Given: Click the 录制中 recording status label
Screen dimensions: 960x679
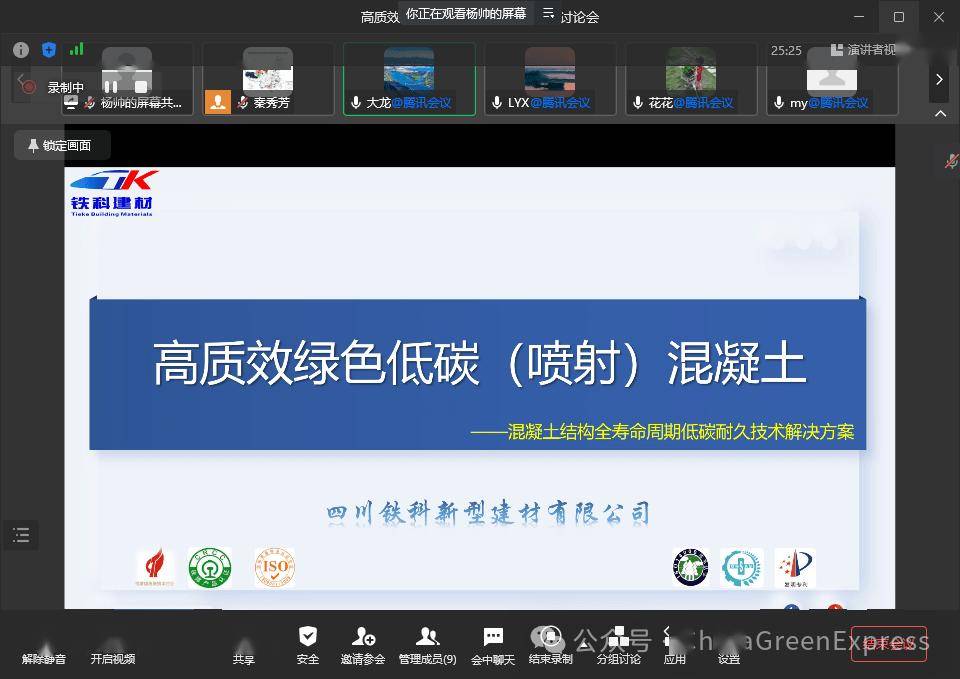Looking at the screenshot, I should coord(66,87).
